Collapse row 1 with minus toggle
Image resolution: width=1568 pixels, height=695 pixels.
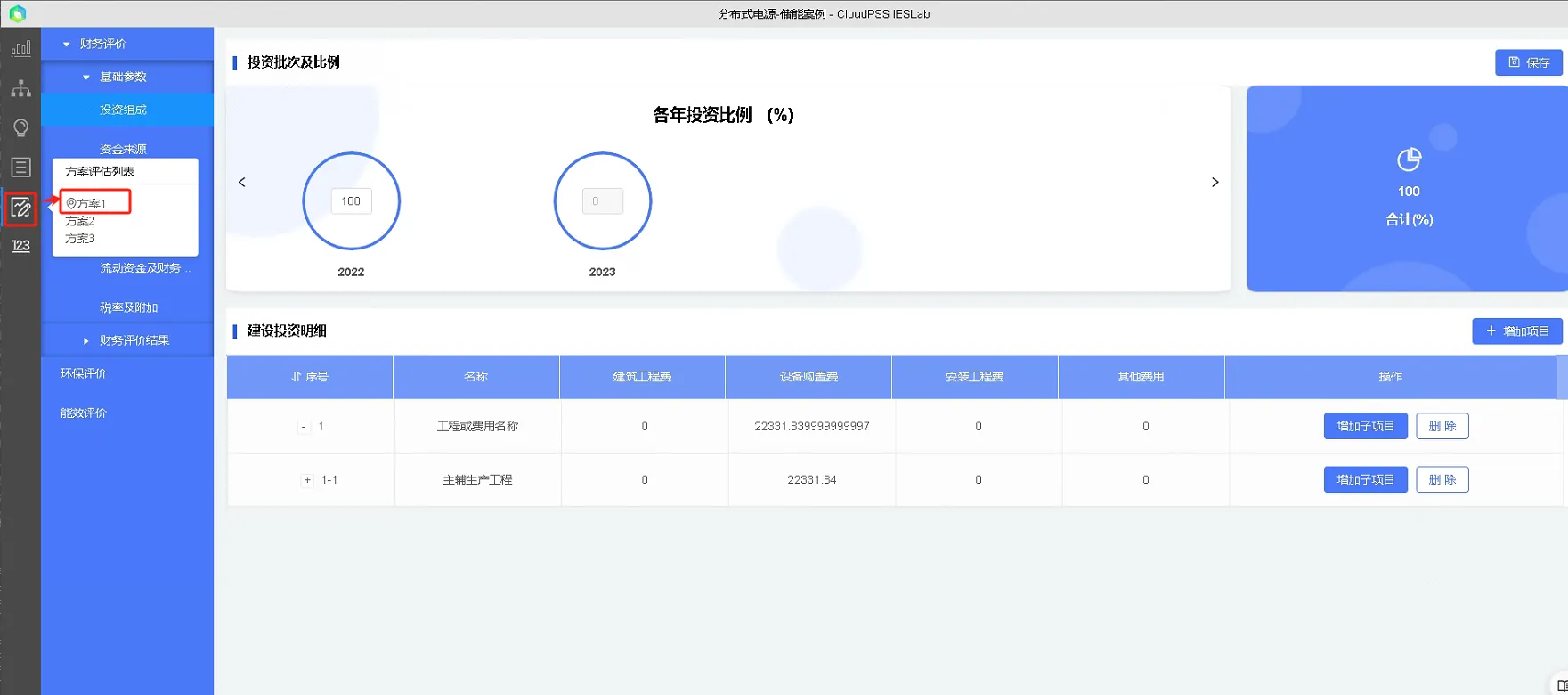click(x=304, y=427)
